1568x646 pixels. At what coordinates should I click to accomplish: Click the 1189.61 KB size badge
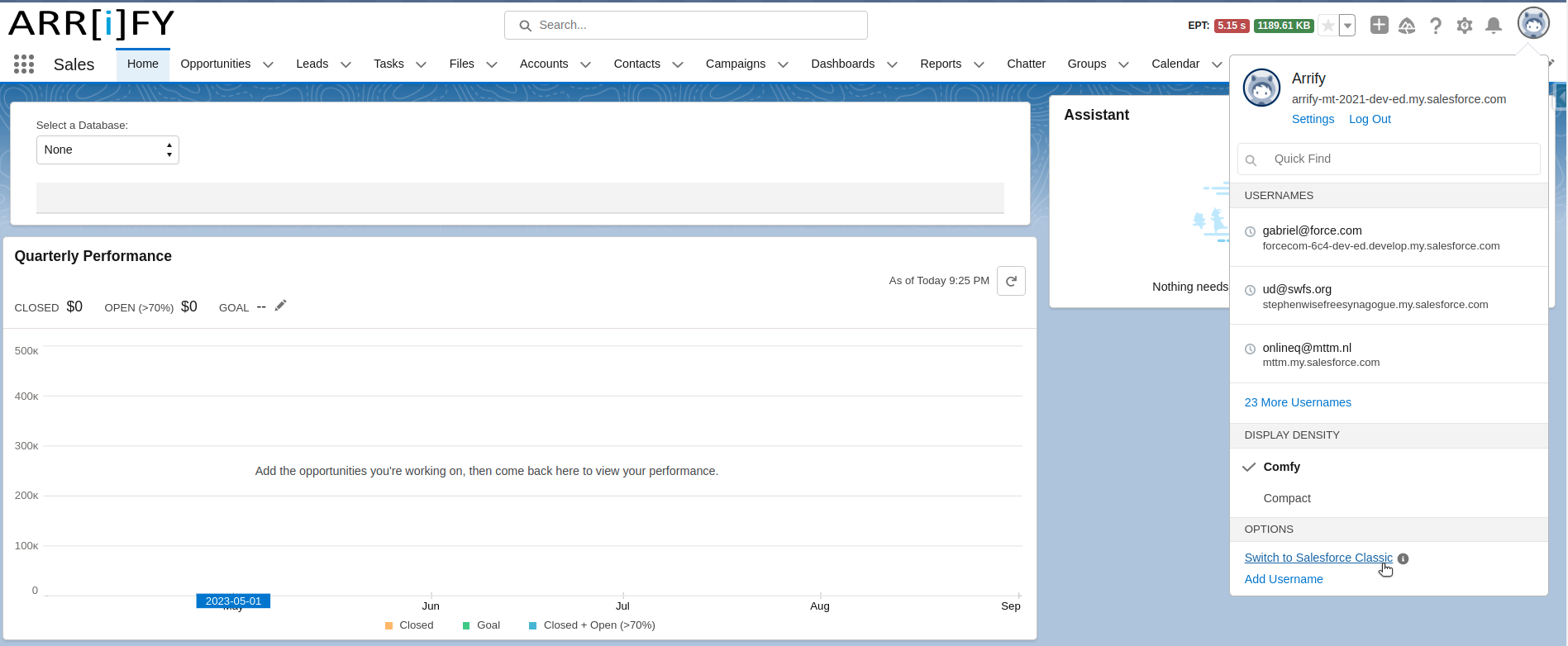click(1284, 26)
